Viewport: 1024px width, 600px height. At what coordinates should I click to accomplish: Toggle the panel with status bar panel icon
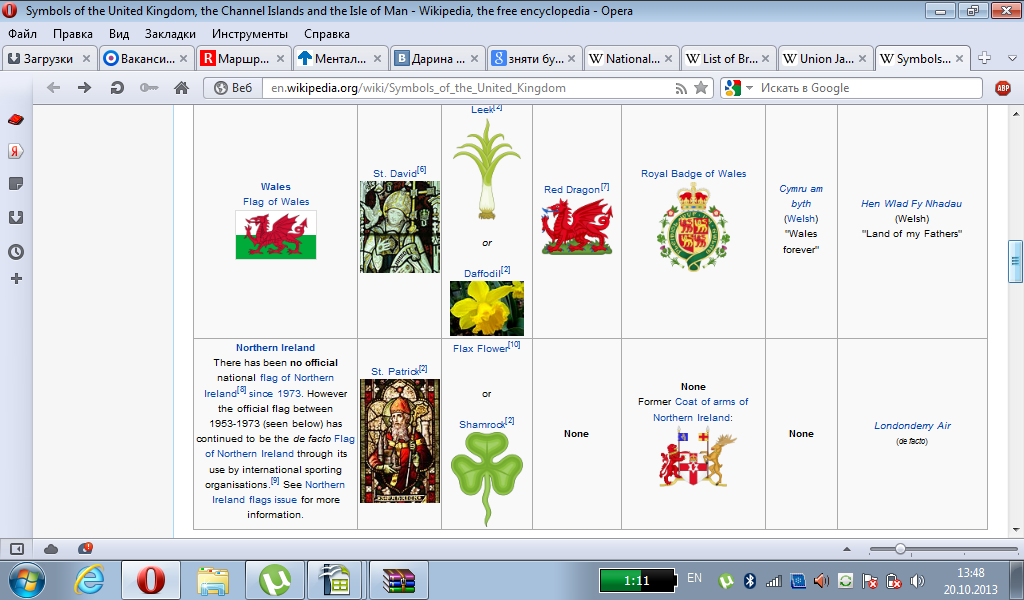(16, 549)
